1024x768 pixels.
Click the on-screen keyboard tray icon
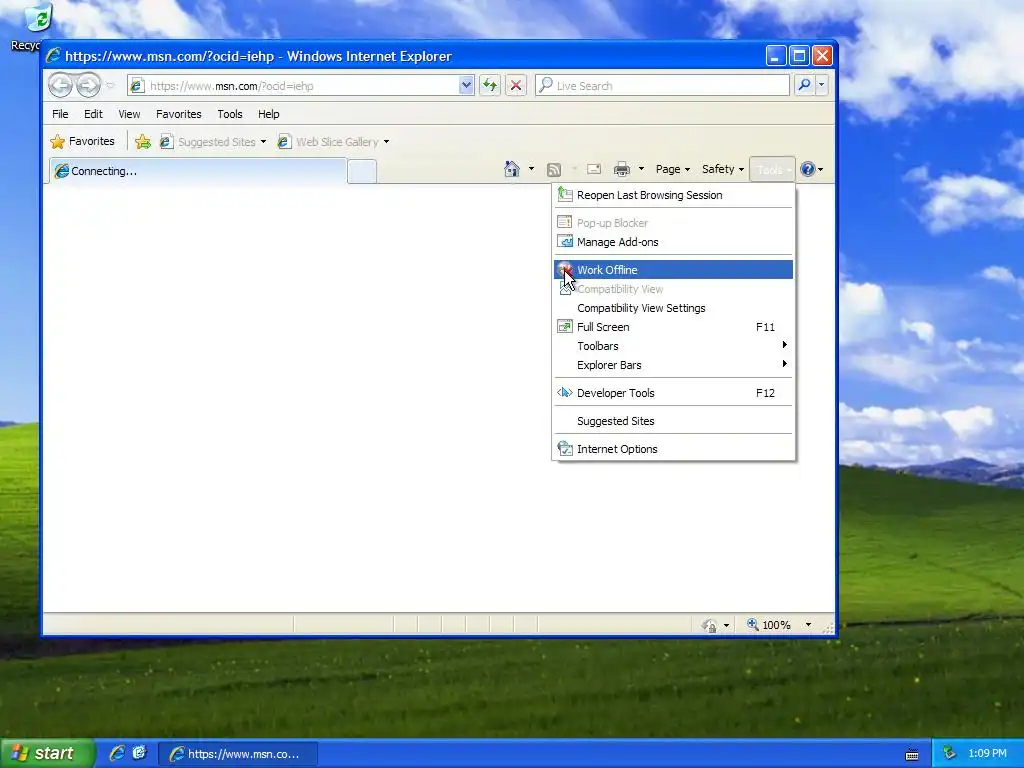912,754
